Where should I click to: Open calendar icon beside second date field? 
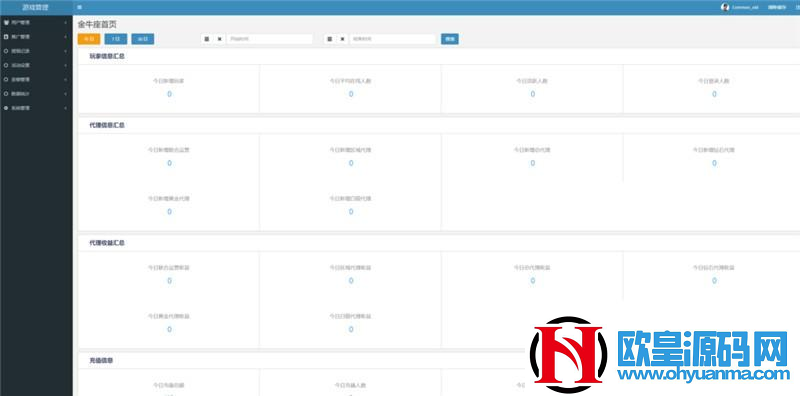tap(330, 39)
